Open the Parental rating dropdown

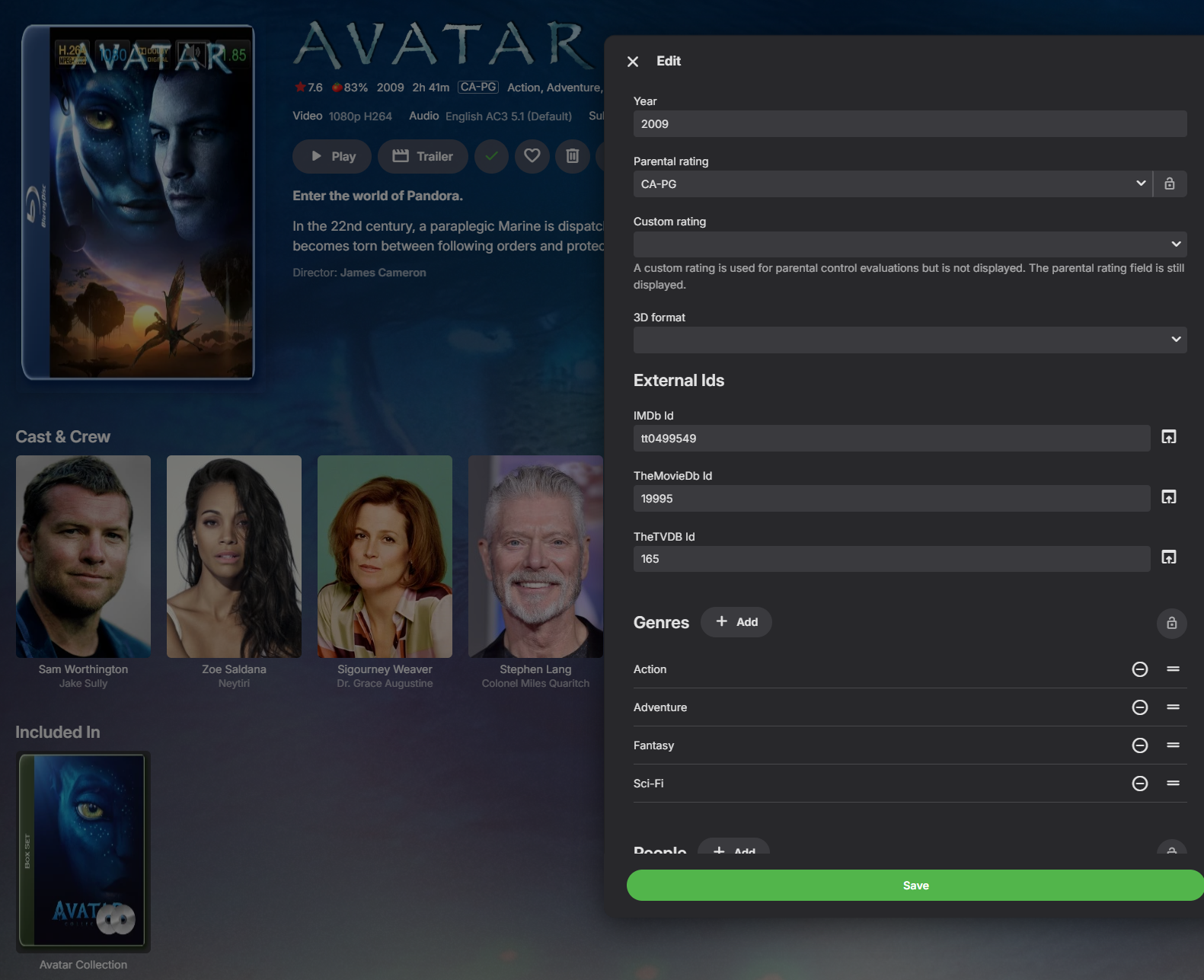(893, 184)
